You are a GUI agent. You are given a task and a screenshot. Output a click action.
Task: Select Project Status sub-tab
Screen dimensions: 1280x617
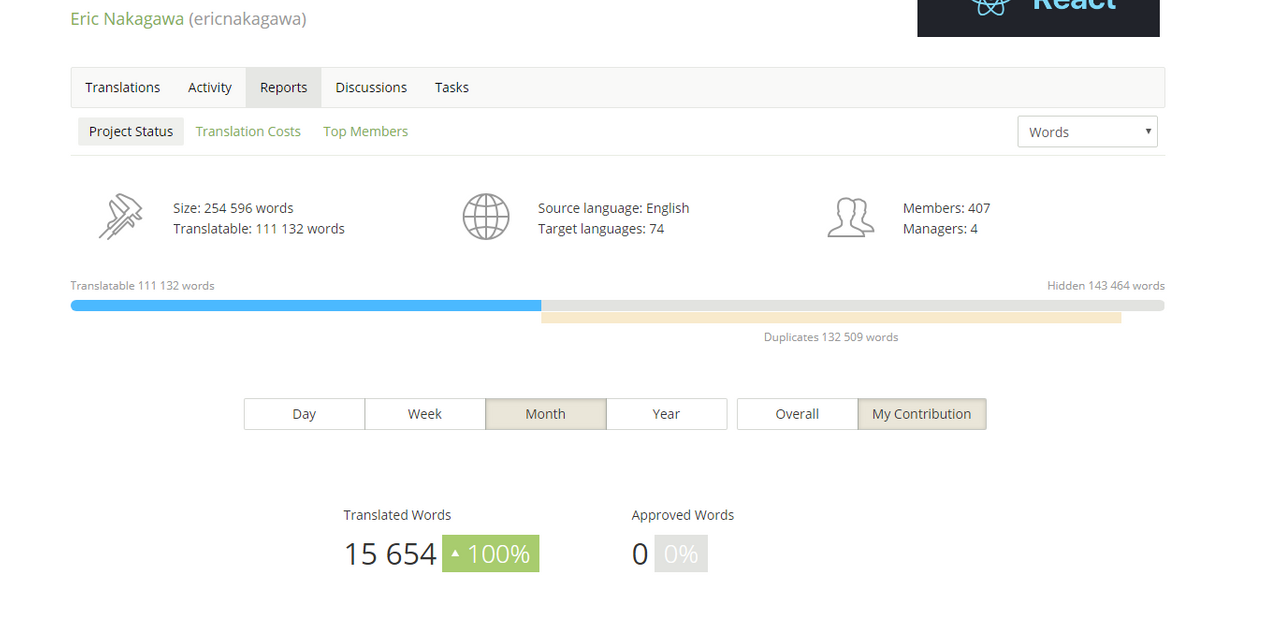pyautogui.click(x=131, y=131)
